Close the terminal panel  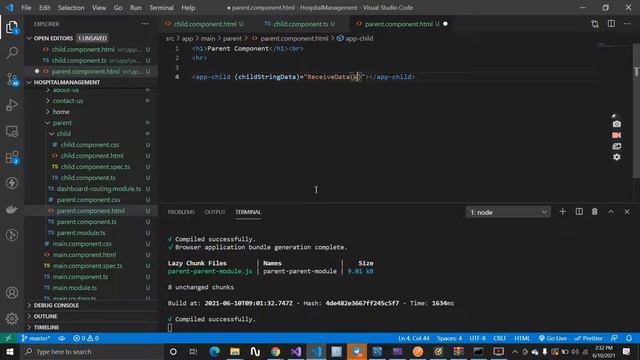tap(627, 211)
